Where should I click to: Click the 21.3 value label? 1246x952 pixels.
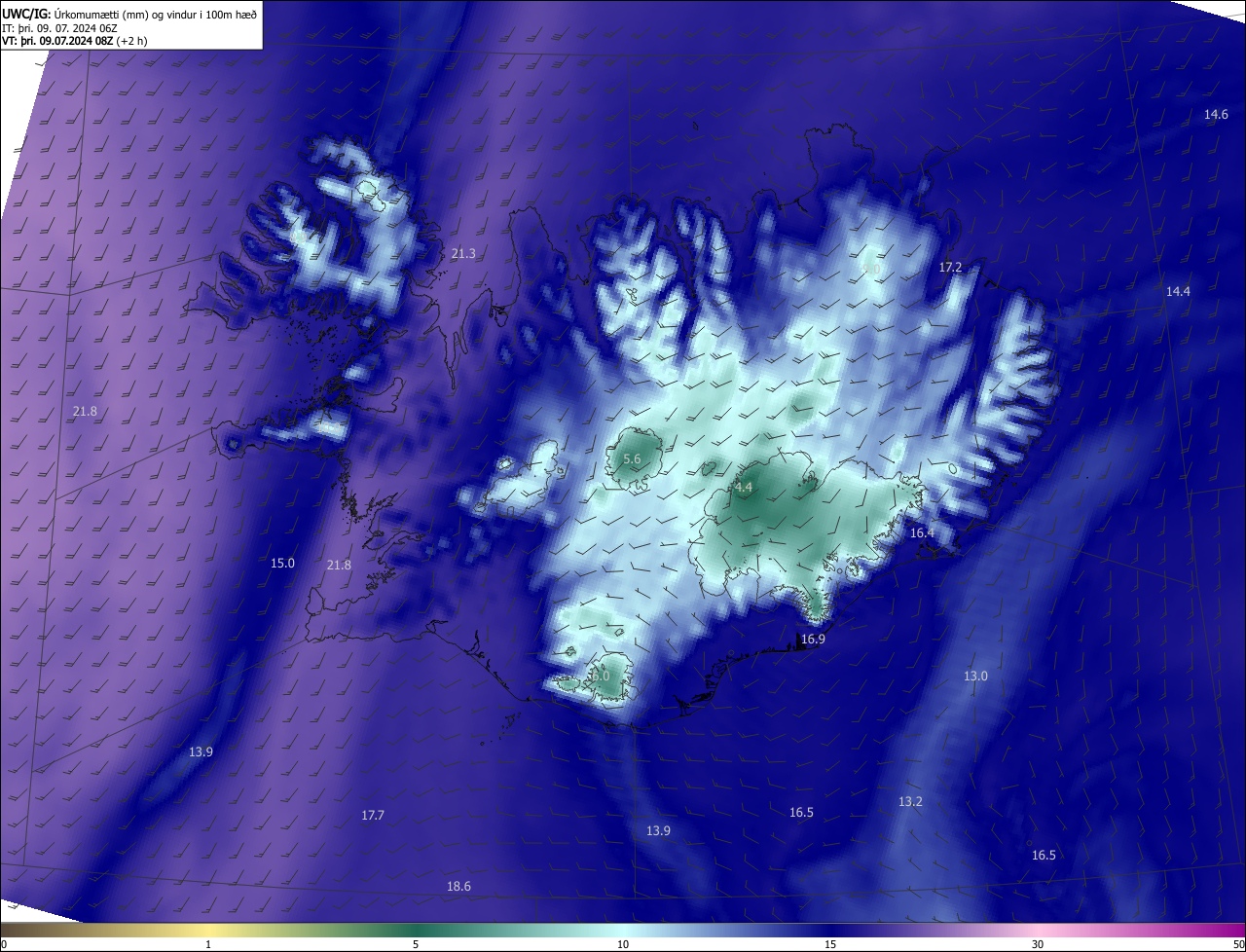point(463,254)
